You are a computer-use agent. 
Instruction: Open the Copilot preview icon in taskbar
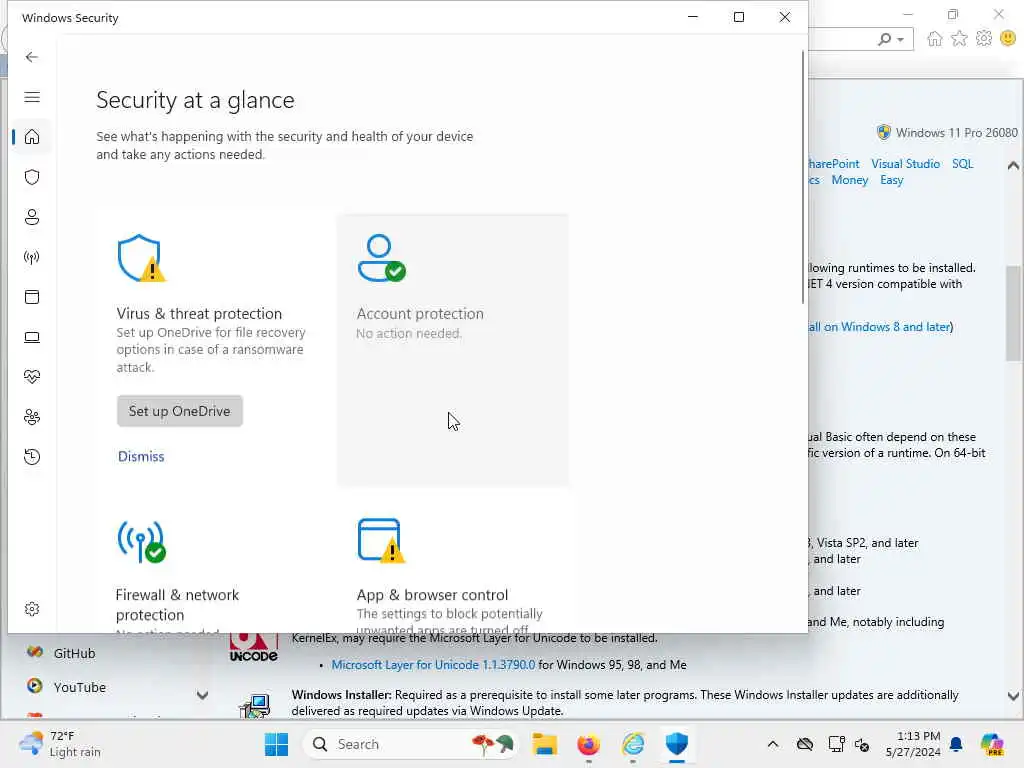click(x=992, y=744)
